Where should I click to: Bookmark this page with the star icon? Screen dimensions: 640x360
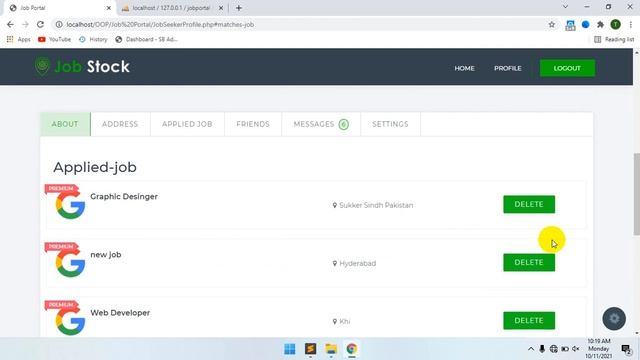552,24
